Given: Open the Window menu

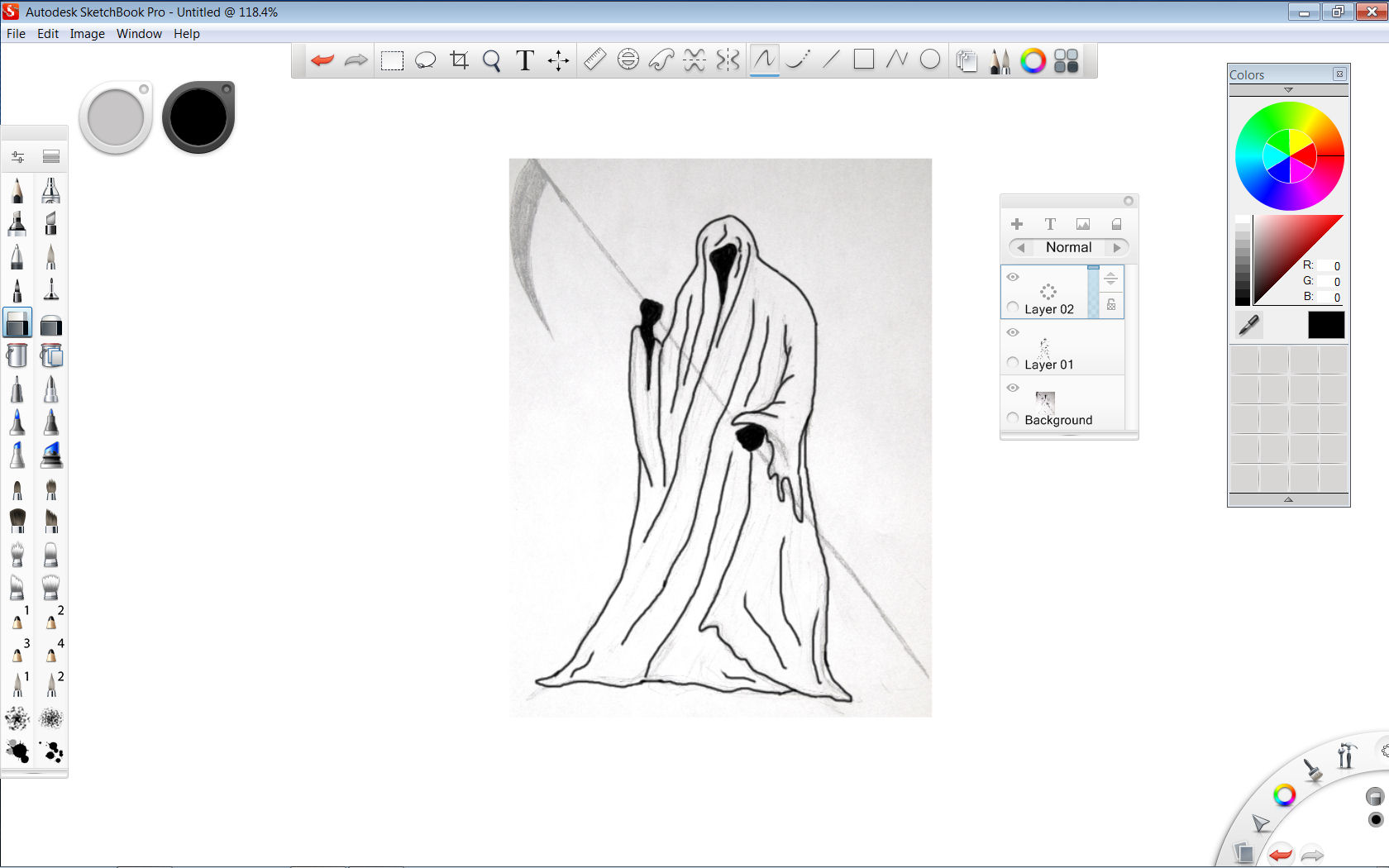Looking at the screenshot, I should pos(139,34).
